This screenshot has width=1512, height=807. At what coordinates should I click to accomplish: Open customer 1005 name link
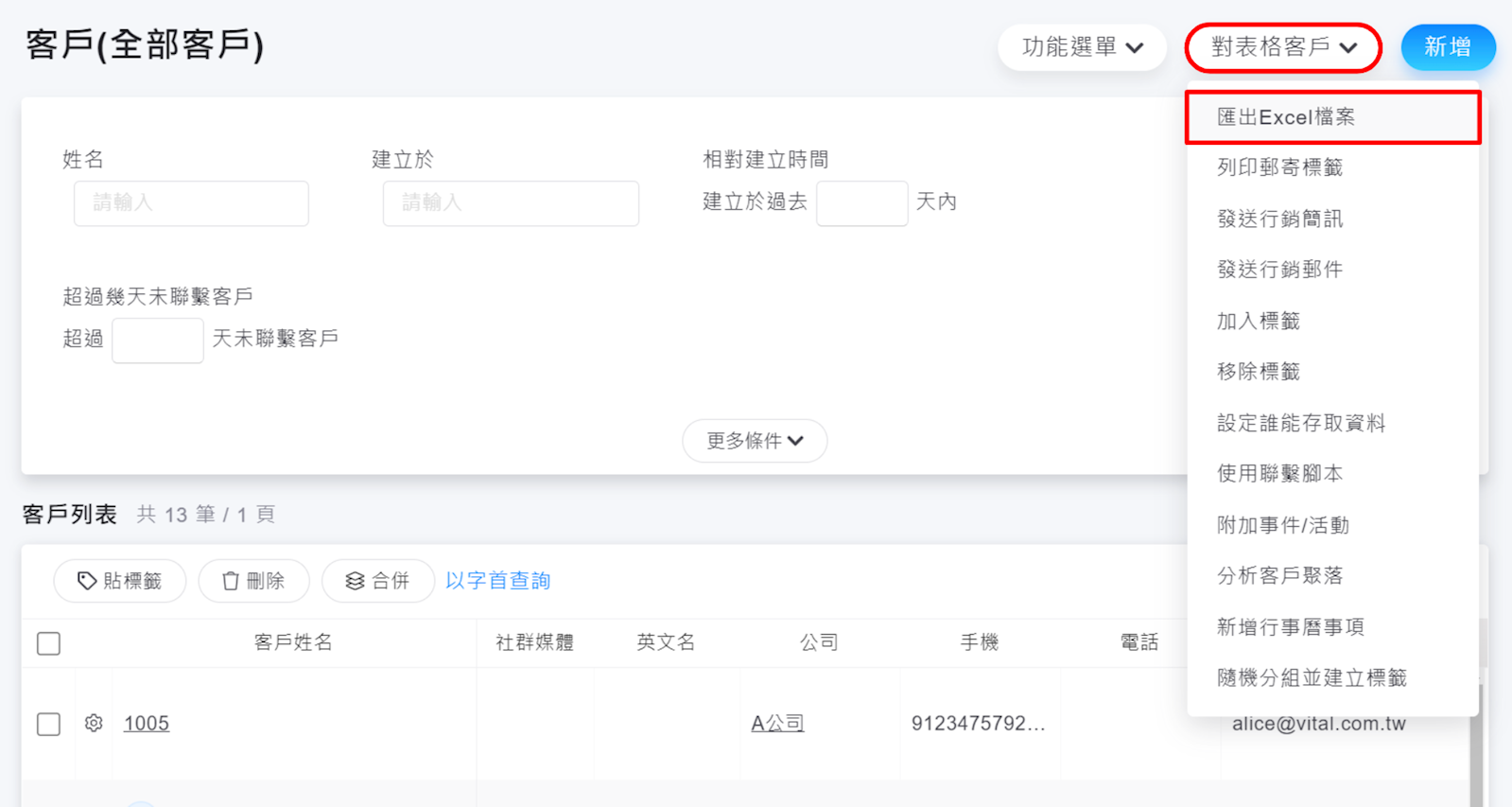[x=147, y=724]
